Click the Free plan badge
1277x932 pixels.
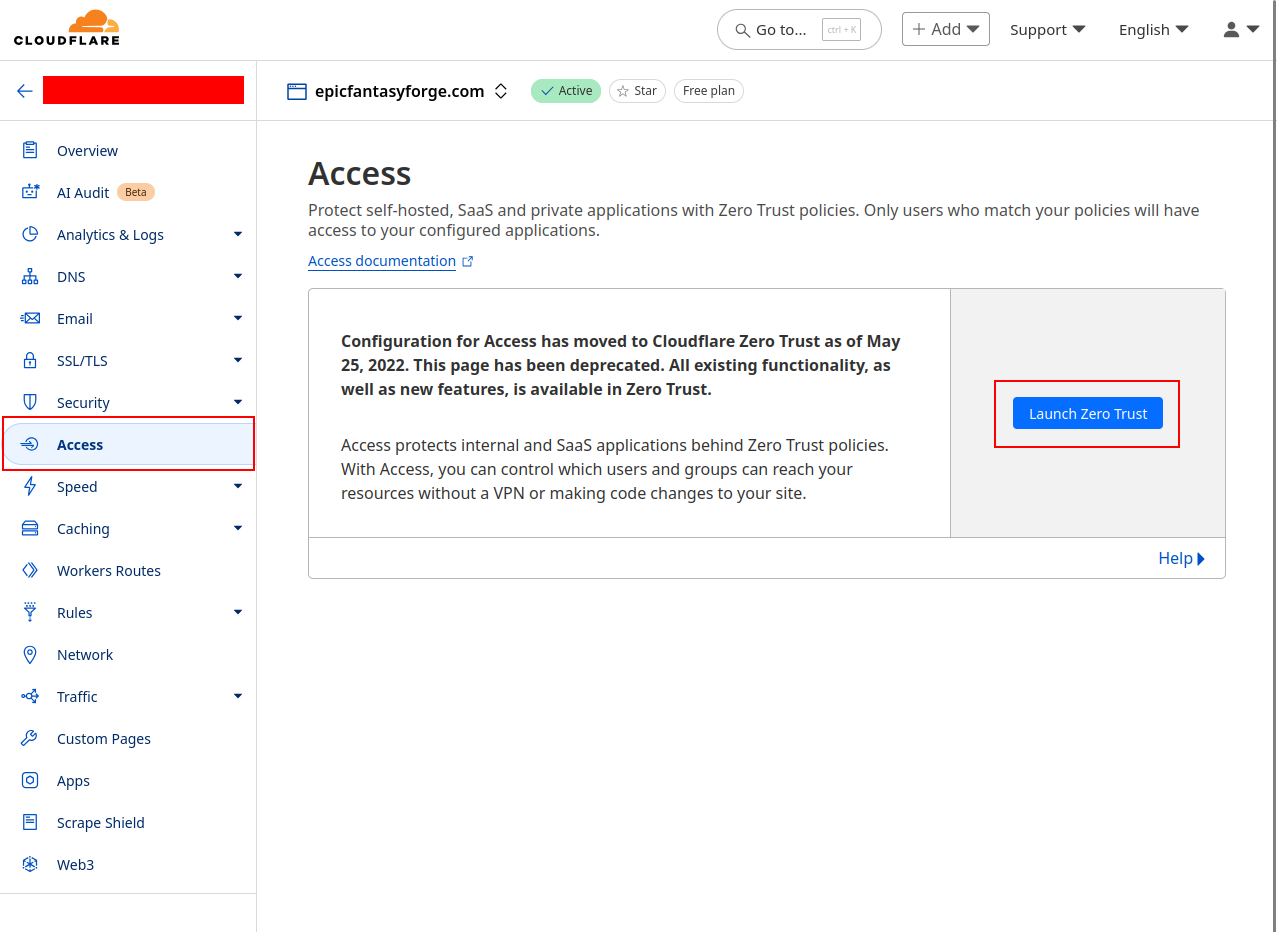click(709, 91)
